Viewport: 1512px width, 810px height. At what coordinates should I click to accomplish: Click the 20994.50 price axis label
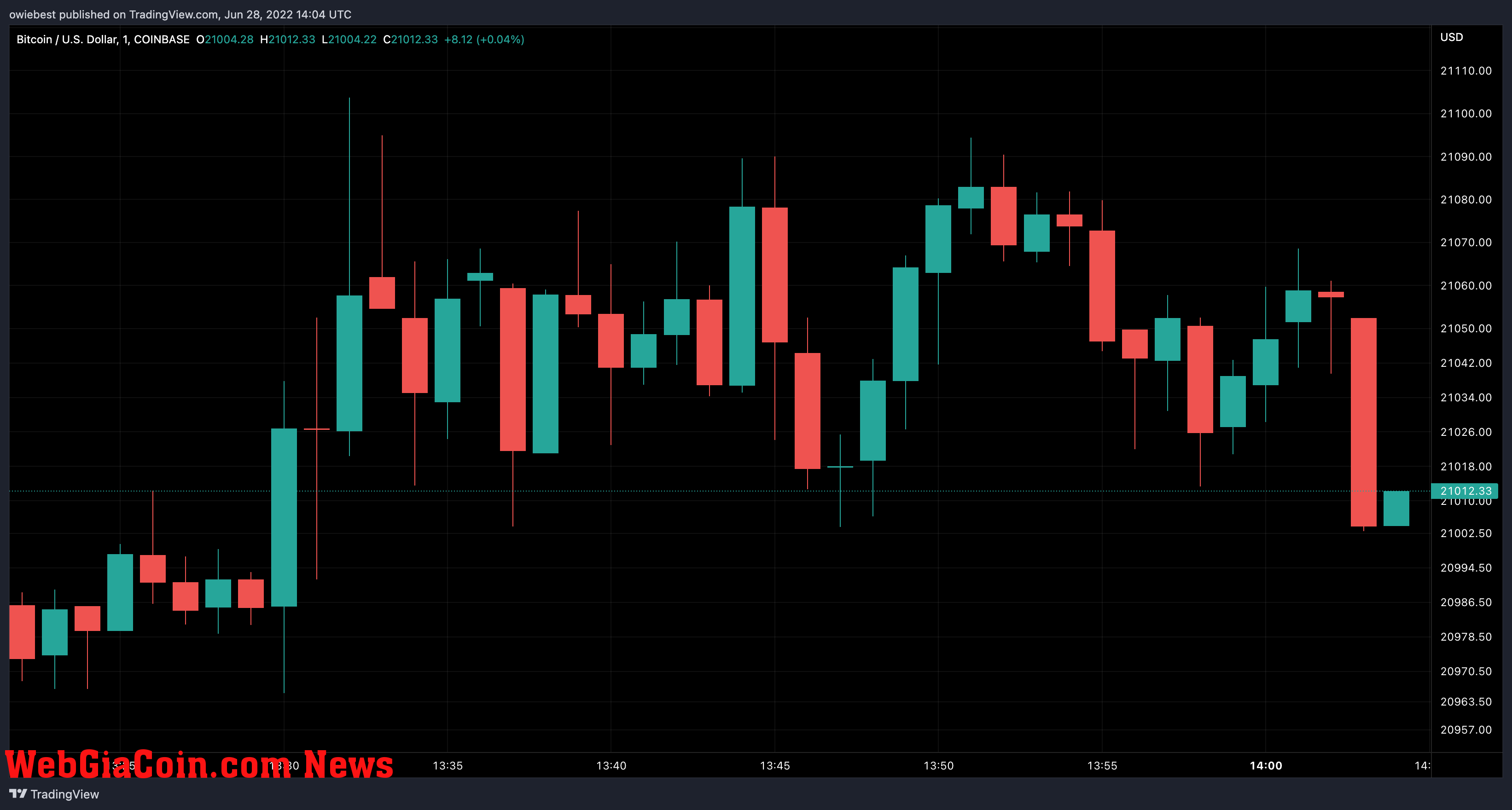(1465, 568)
